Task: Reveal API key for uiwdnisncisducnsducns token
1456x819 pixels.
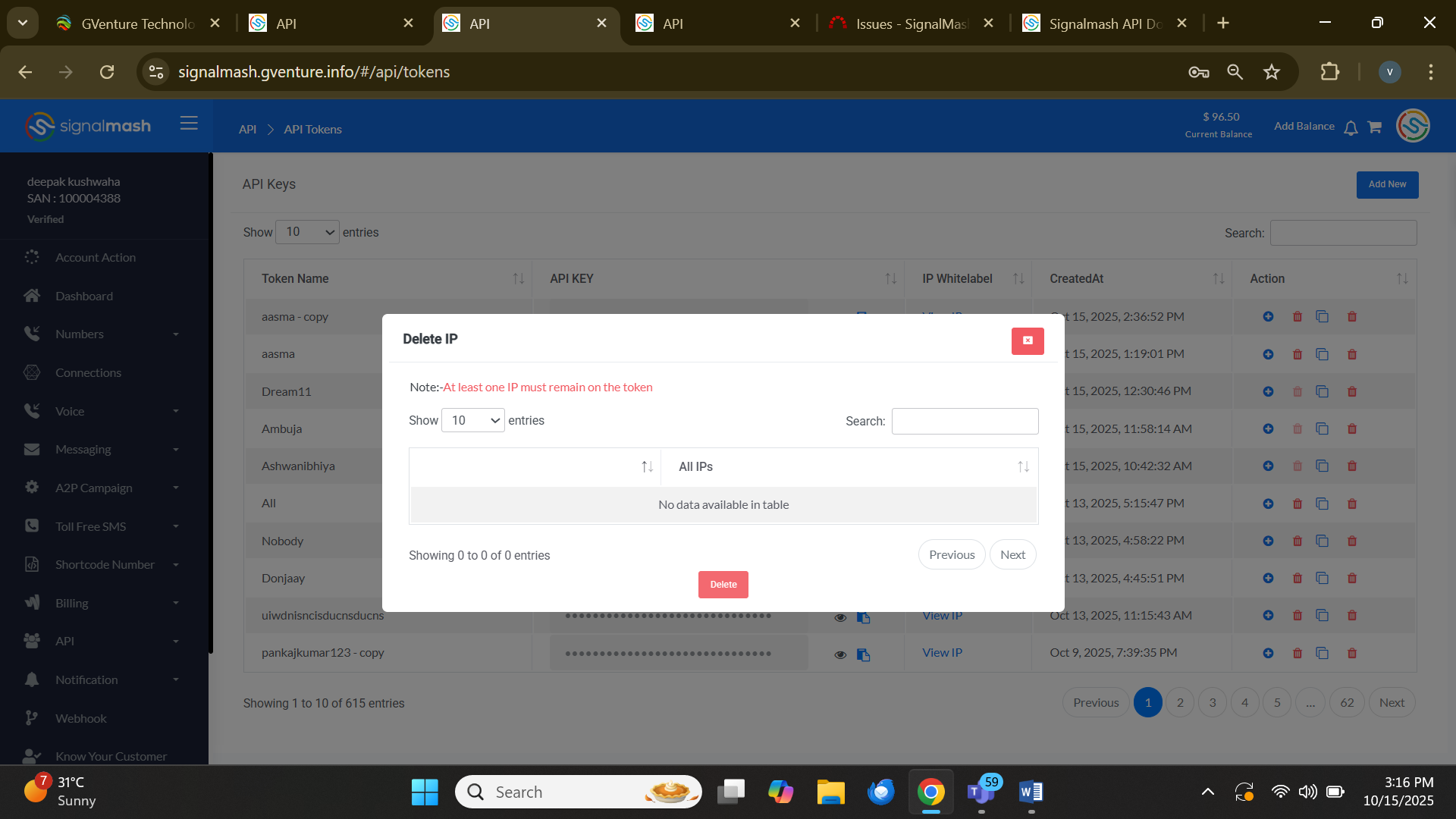Action: click(x=840, y=617)
